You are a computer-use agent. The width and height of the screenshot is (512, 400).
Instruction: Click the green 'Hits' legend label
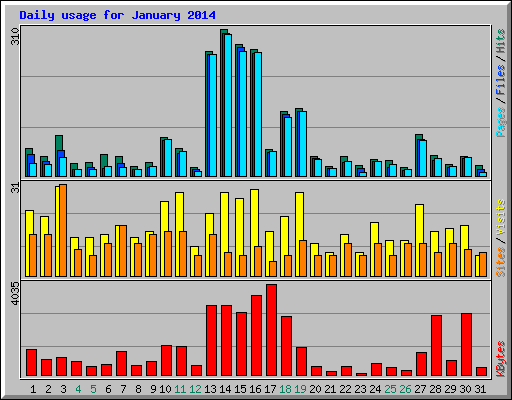[501, 41]
